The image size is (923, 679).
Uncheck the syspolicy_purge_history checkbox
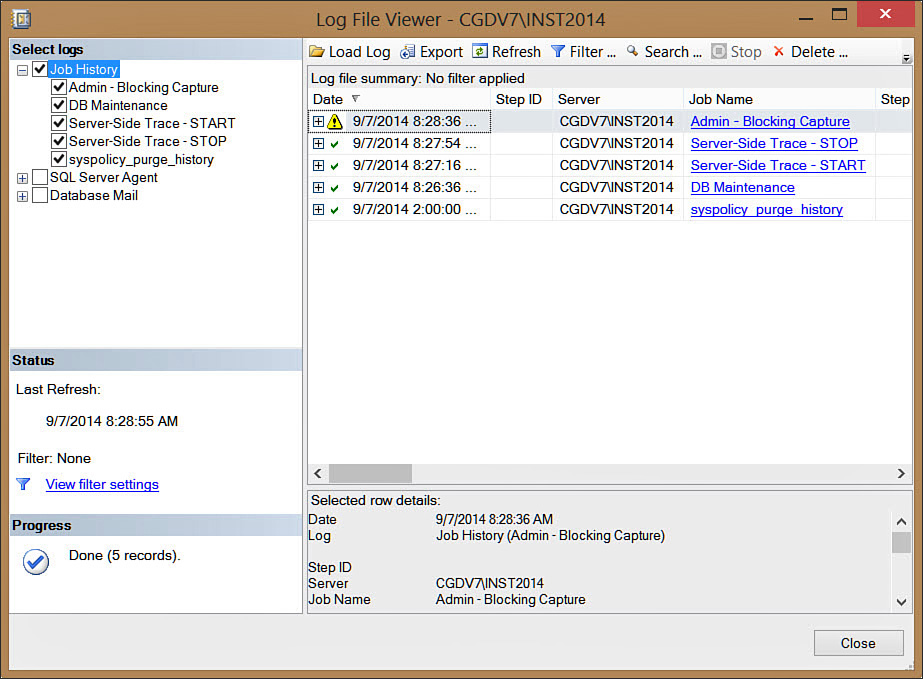pyautogui.click(x=59, y=160)
